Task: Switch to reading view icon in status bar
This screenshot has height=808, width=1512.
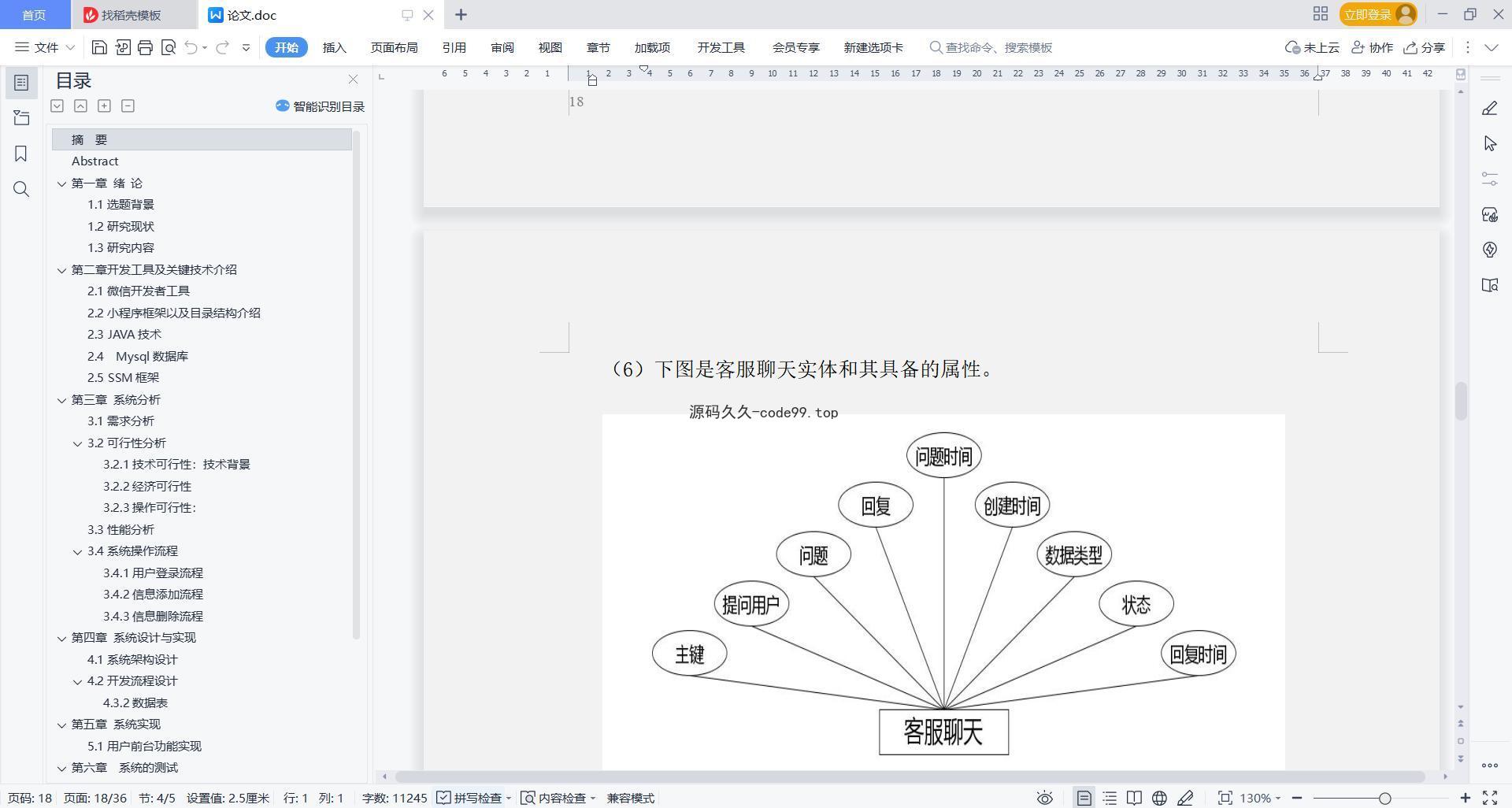Action: coord(1134,798)
